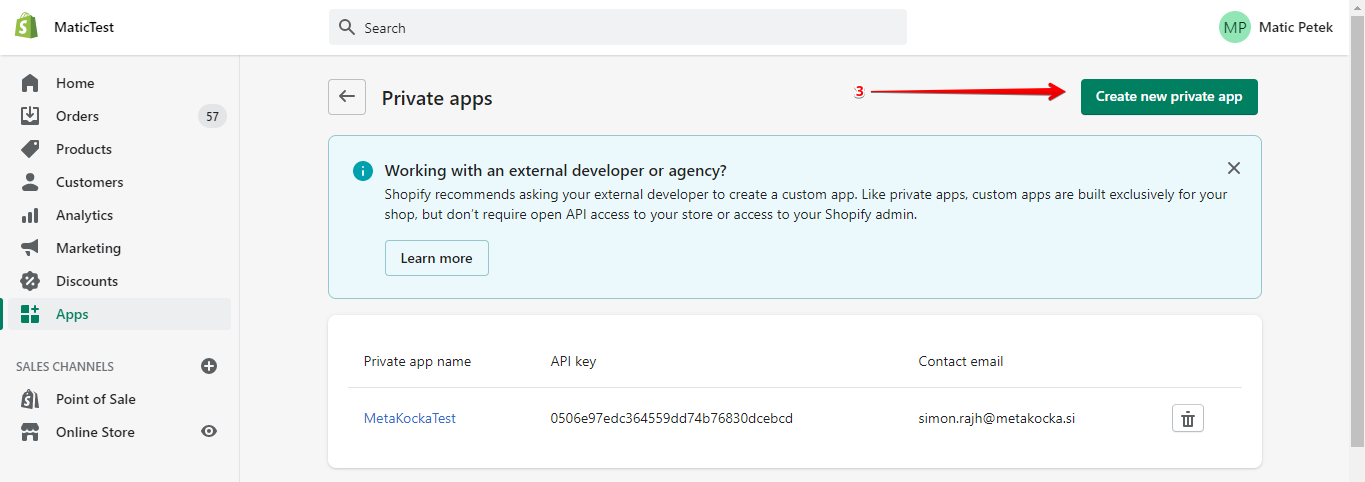The image size is (1365, 482).
Task: Click API key column header
Action: (573, 361)
